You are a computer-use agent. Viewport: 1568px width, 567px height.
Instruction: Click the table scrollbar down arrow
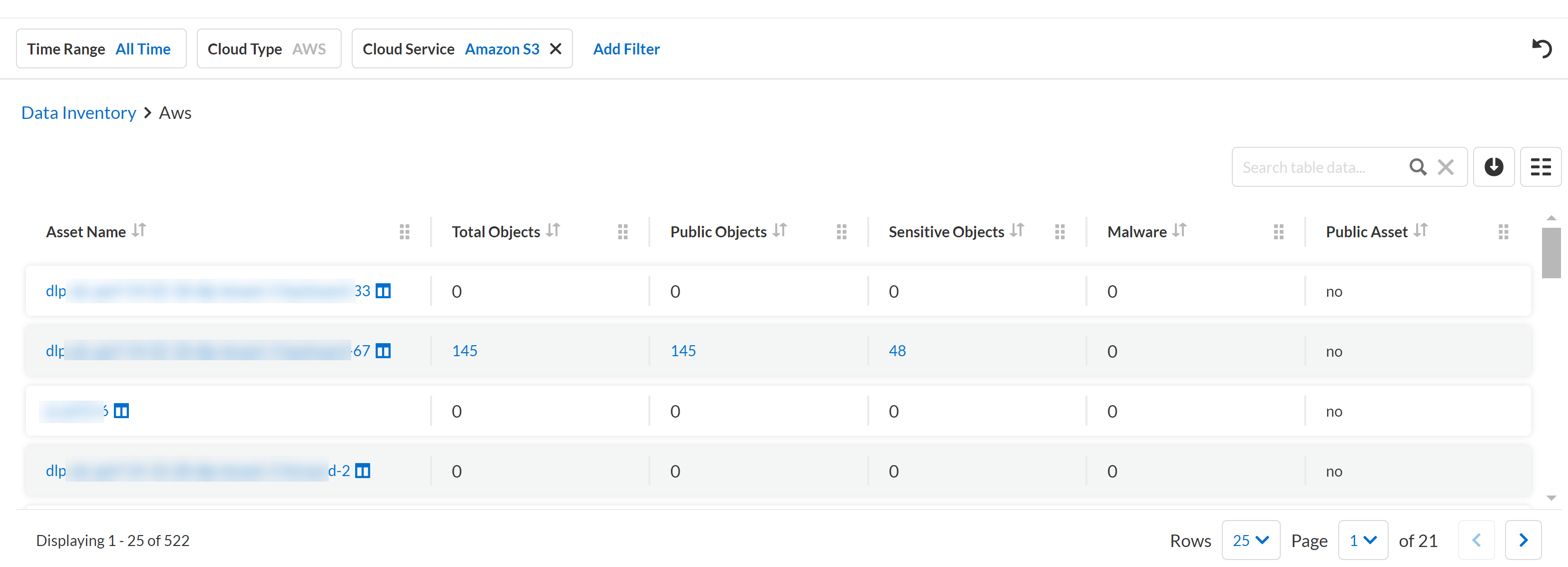pyautogui.click(x=1551, y=498)
